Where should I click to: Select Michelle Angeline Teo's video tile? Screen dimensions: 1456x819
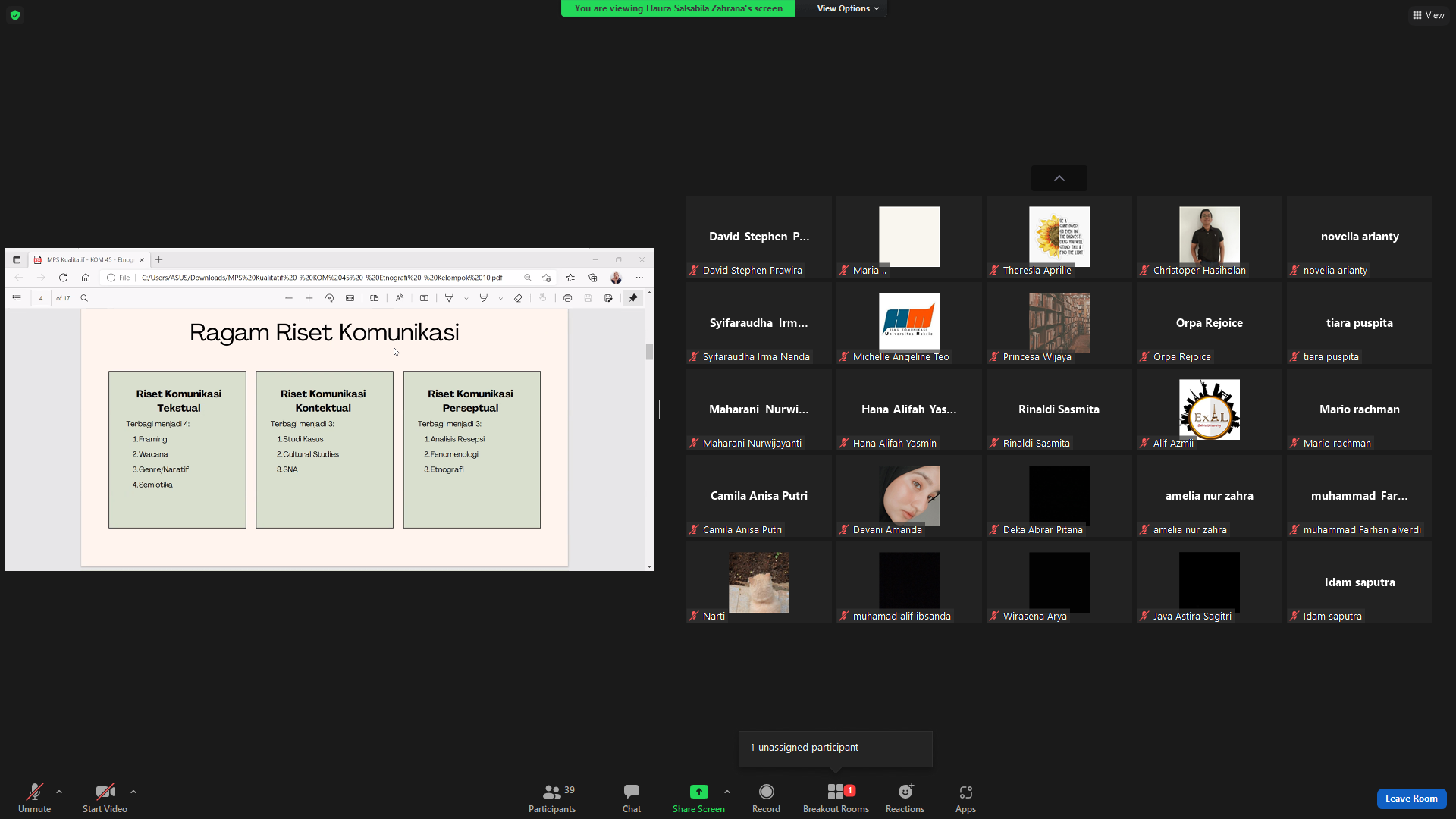click(x=908, y=323)
